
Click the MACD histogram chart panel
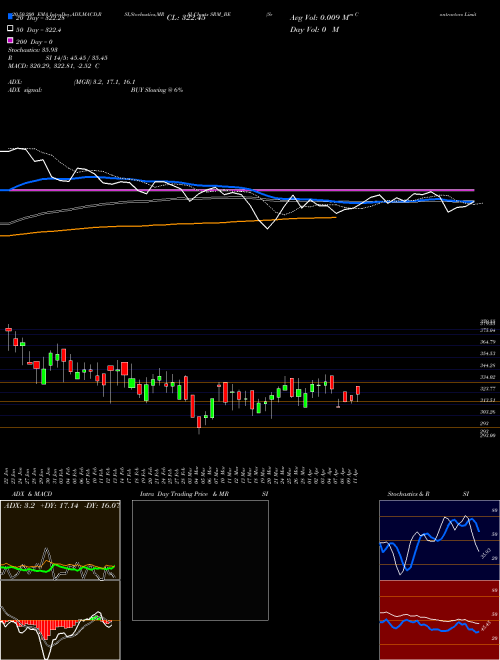60,620
